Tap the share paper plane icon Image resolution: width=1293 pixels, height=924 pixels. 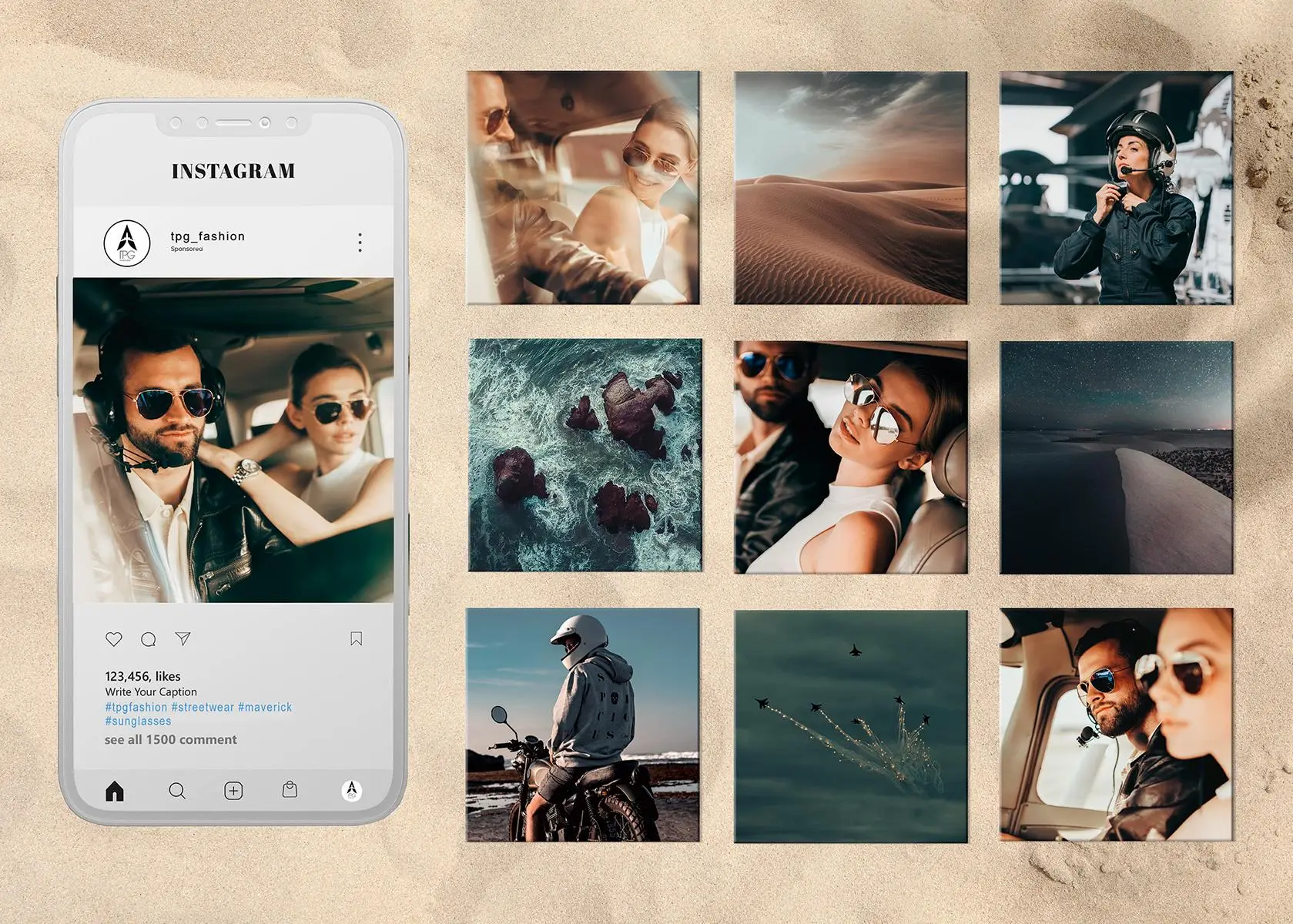[183, 638]
